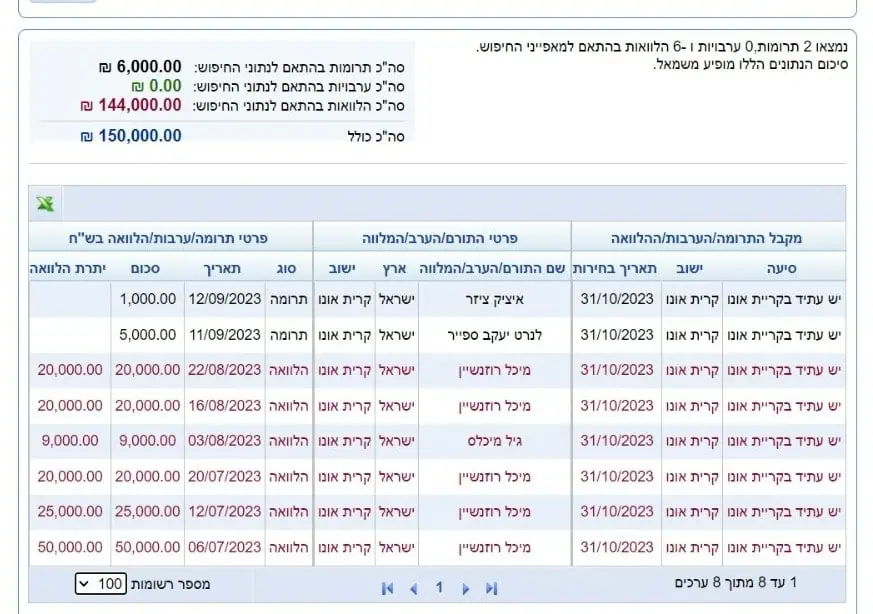The image size is (873, 614).
Task: Sort by שם התורם/הערב/המלווה column header
Action: 492,268
